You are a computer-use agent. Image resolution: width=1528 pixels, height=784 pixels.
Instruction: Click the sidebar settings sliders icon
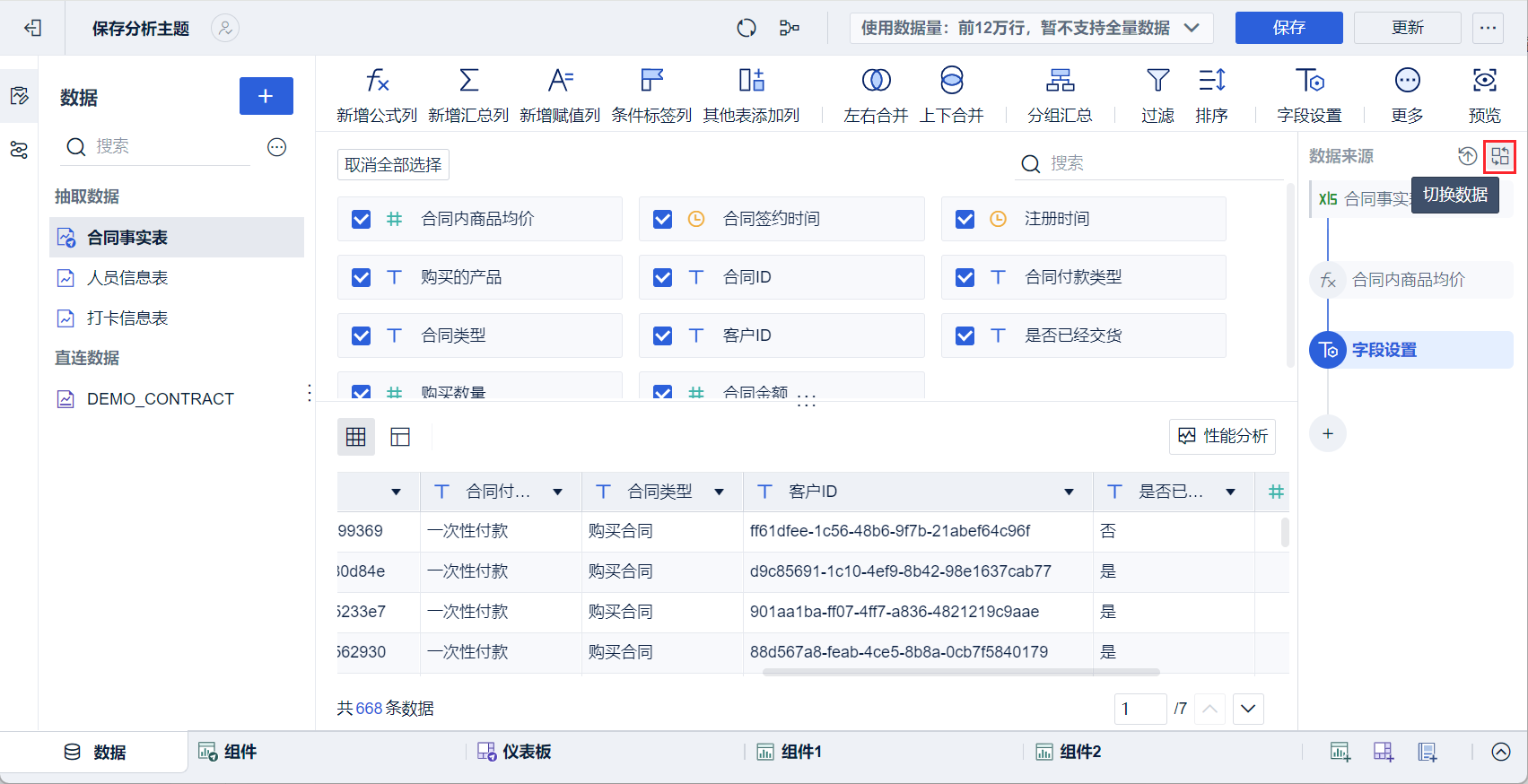[x=19, y=150]
